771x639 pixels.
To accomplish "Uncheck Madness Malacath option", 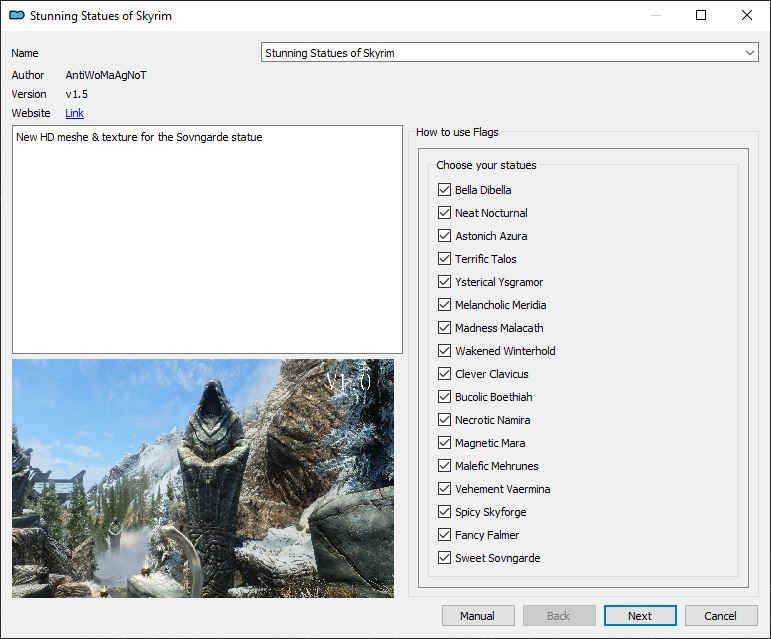I will tap(444, 328).
